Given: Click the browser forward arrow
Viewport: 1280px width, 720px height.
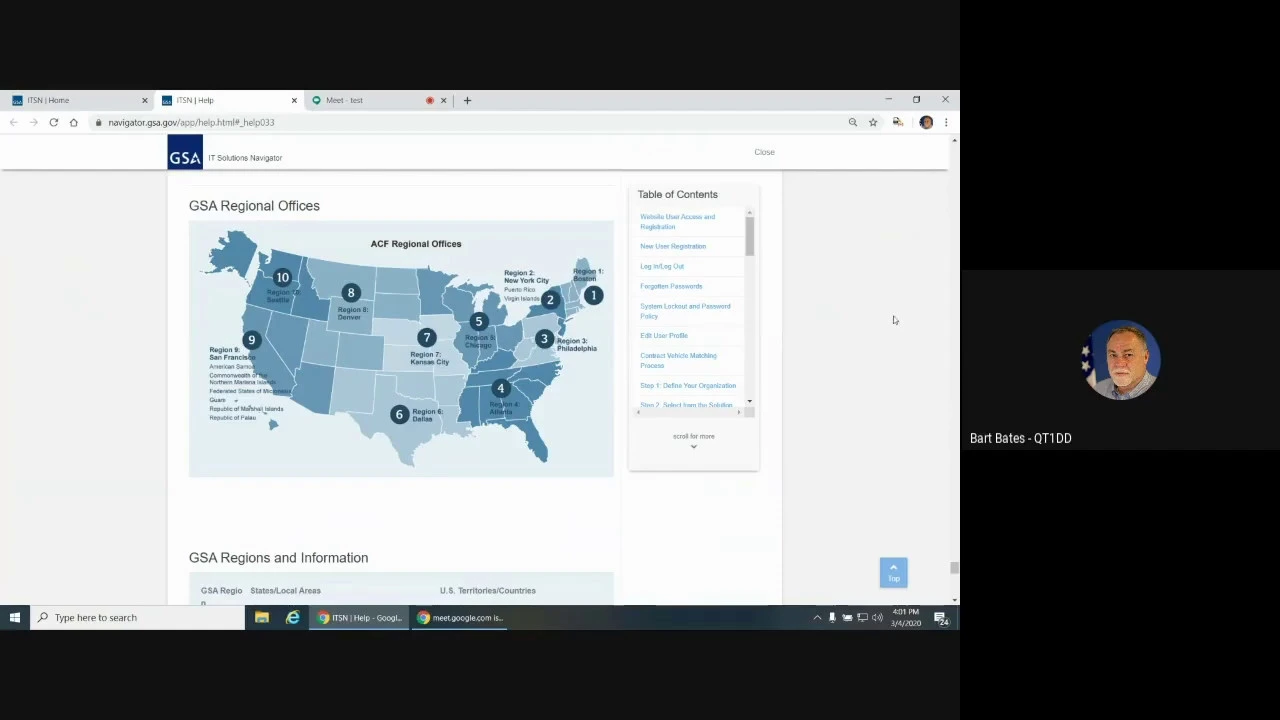Looking at the screenshot, I should tap(34, 122).
